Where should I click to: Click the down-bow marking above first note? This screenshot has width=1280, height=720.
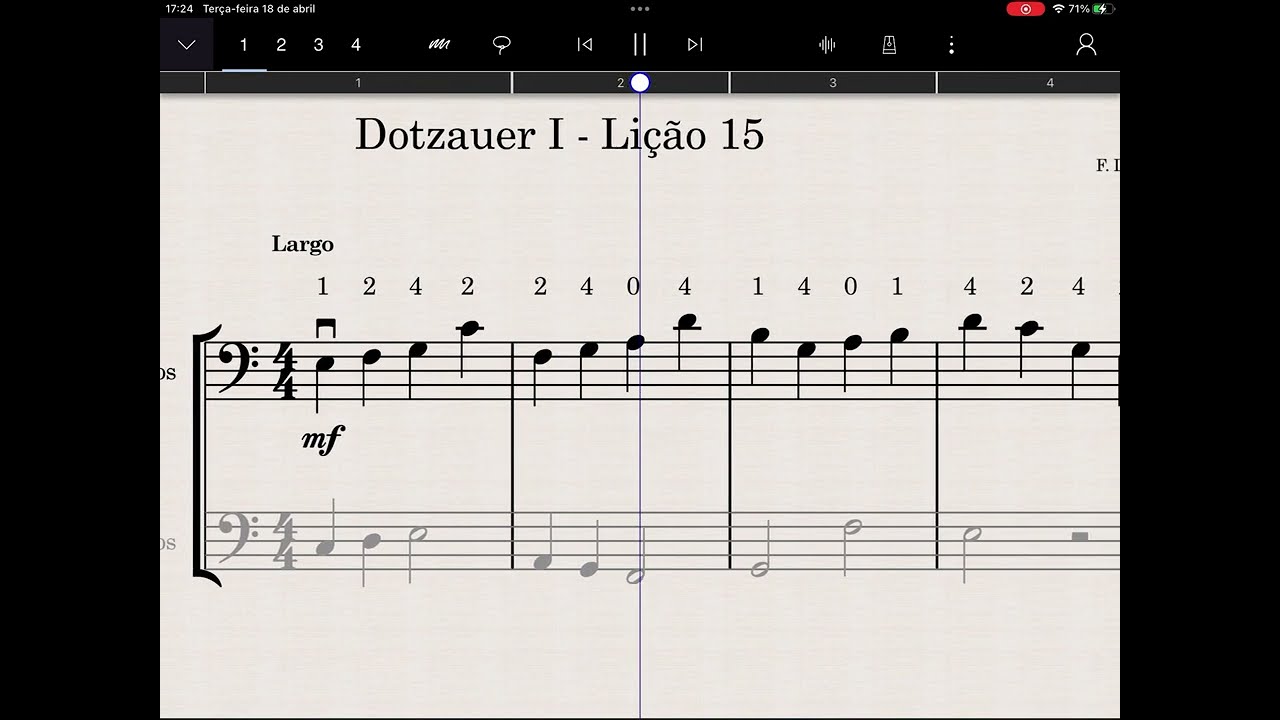[x=324, y=328]
